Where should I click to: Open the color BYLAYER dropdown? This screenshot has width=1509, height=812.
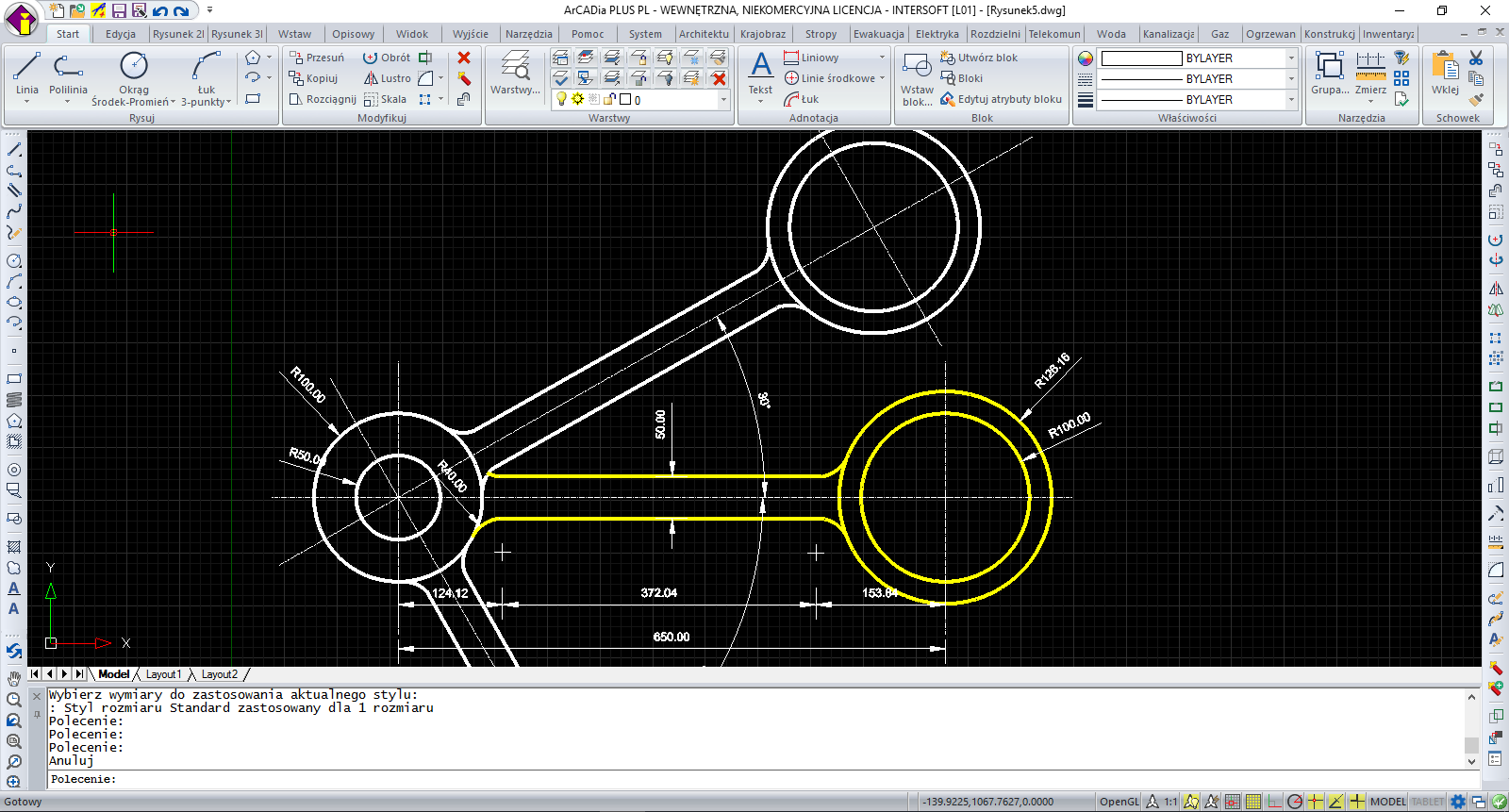[1291, 58]
